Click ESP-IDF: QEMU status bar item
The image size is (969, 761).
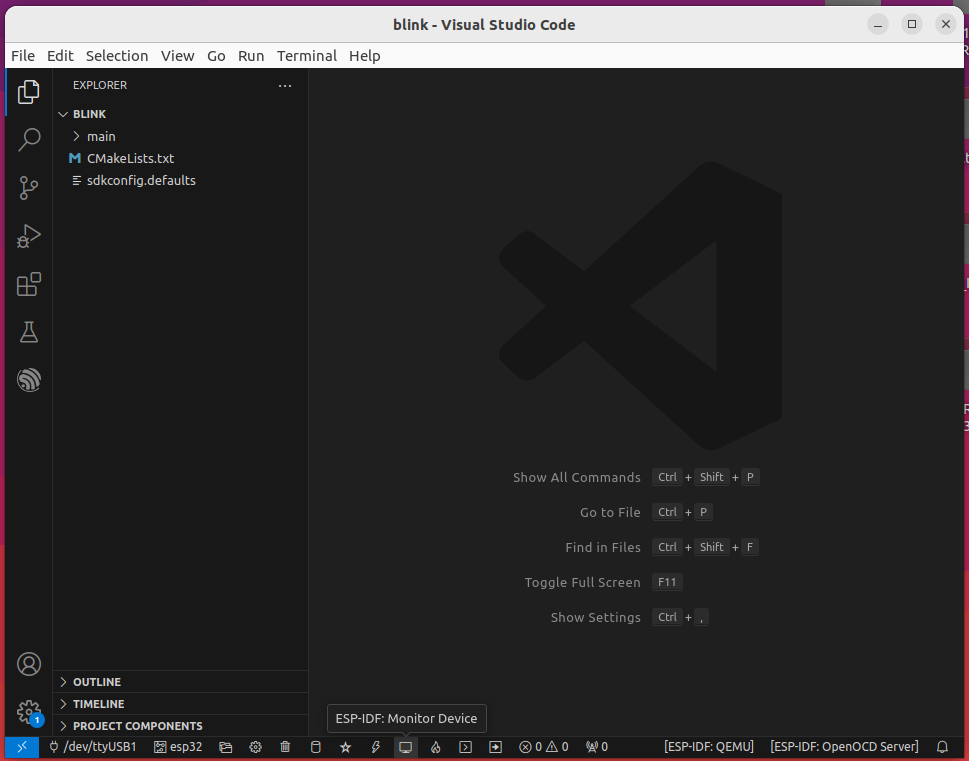[x=709, y=747]
